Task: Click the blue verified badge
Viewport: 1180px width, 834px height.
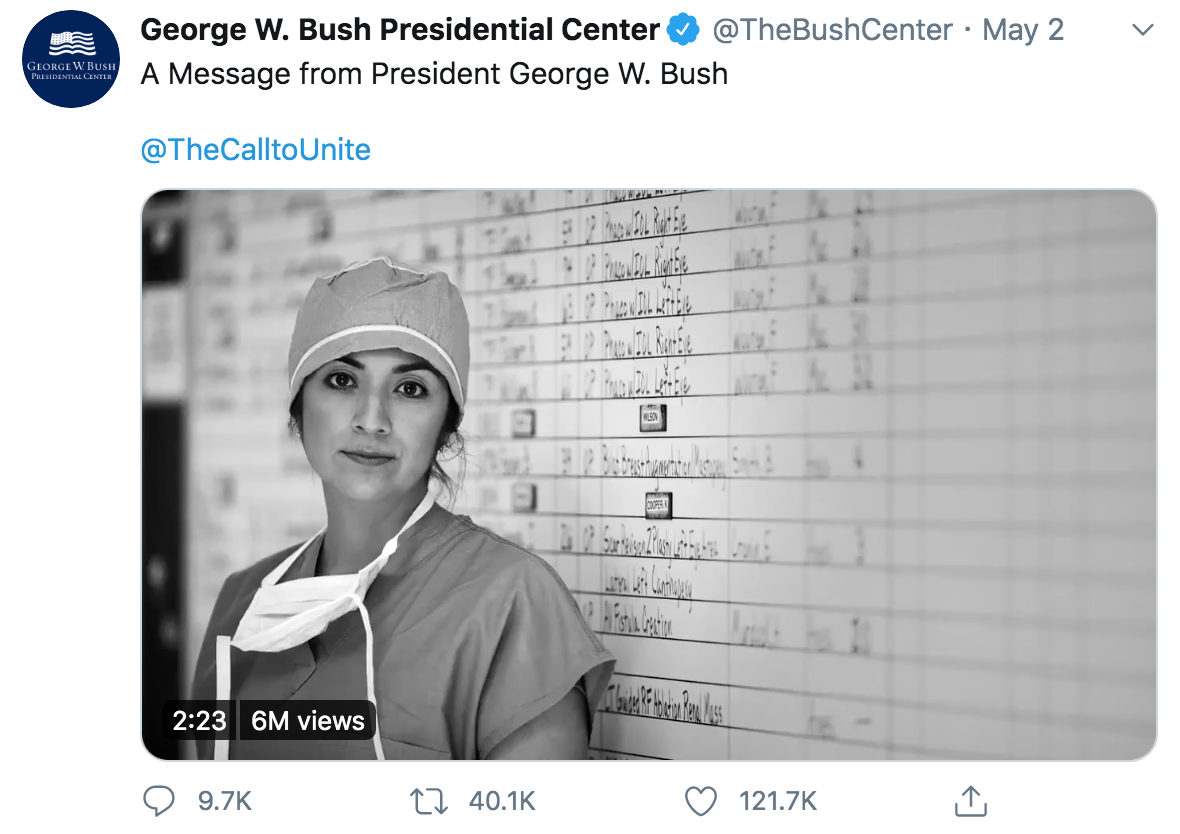Action: coord(683,30)
